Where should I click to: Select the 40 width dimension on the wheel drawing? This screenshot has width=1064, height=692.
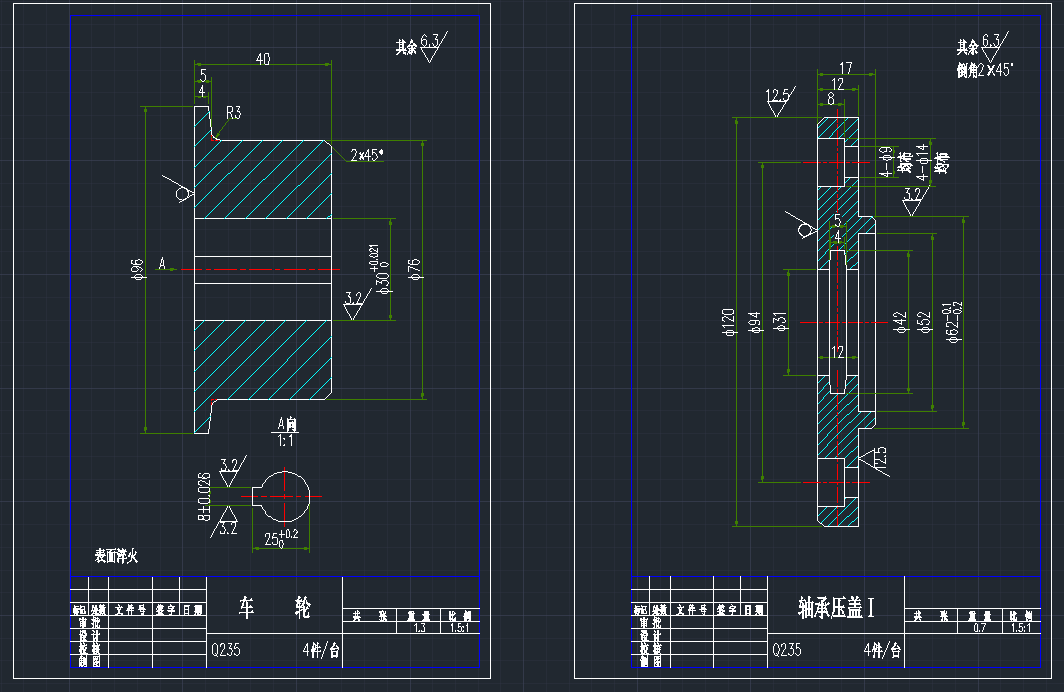(263, 60)
